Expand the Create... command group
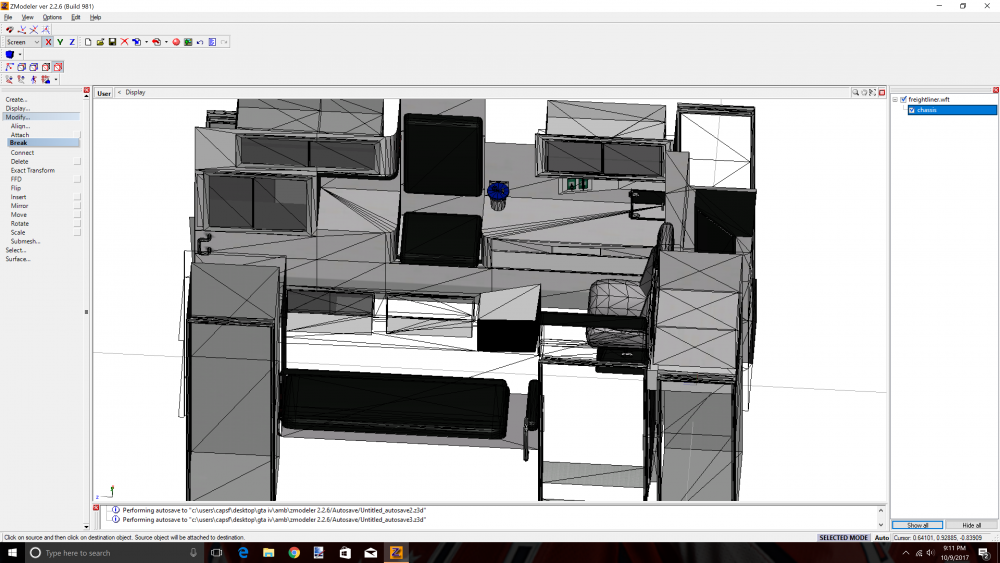Viewport: 1000px width, 563px height. pyautogui.click(x=17, y=99)
